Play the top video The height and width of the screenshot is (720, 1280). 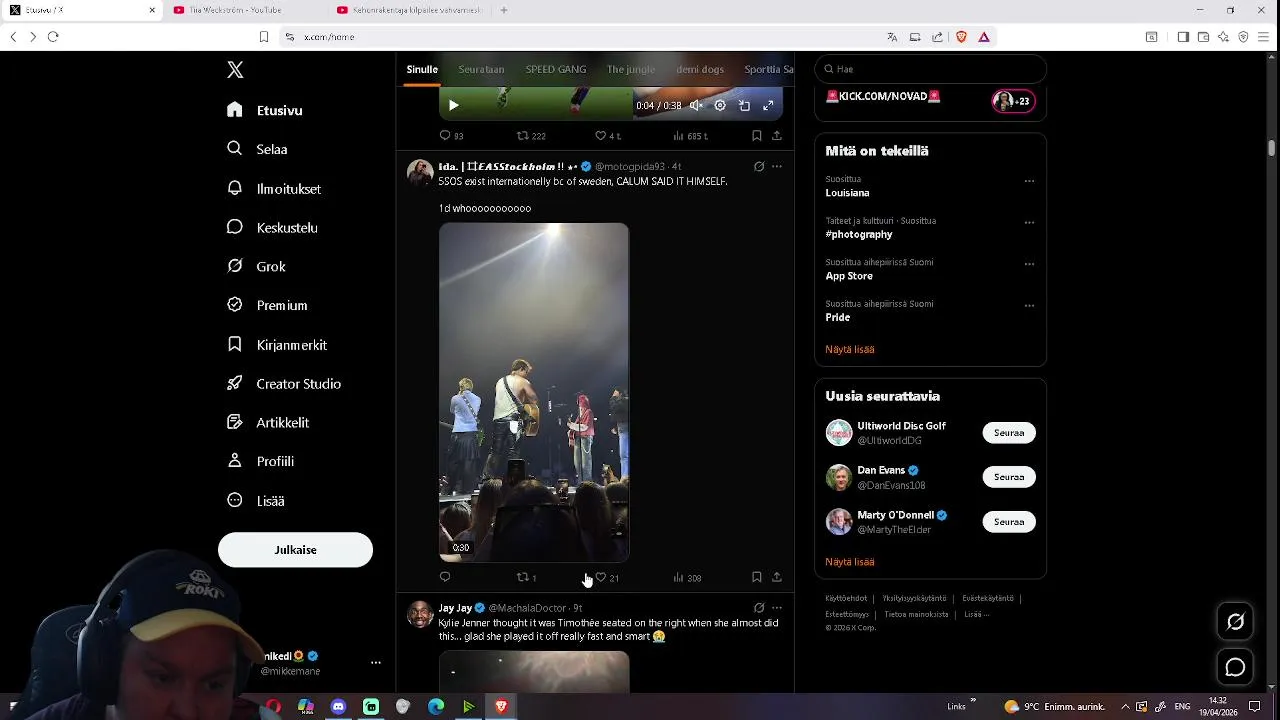pyautogui.click(x=453, y=105)
